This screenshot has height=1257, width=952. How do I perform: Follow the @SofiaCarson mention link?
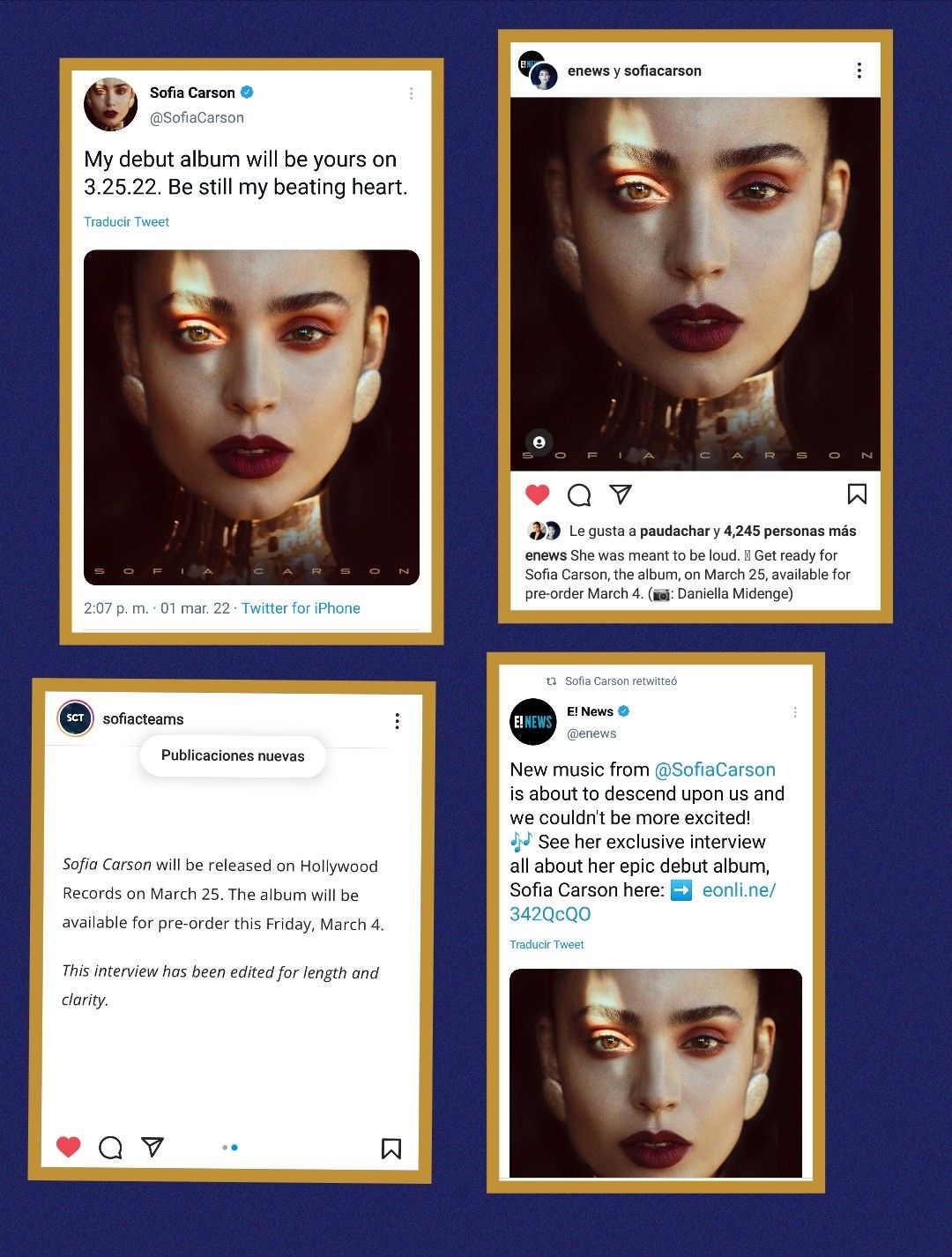tap(715, 770)
